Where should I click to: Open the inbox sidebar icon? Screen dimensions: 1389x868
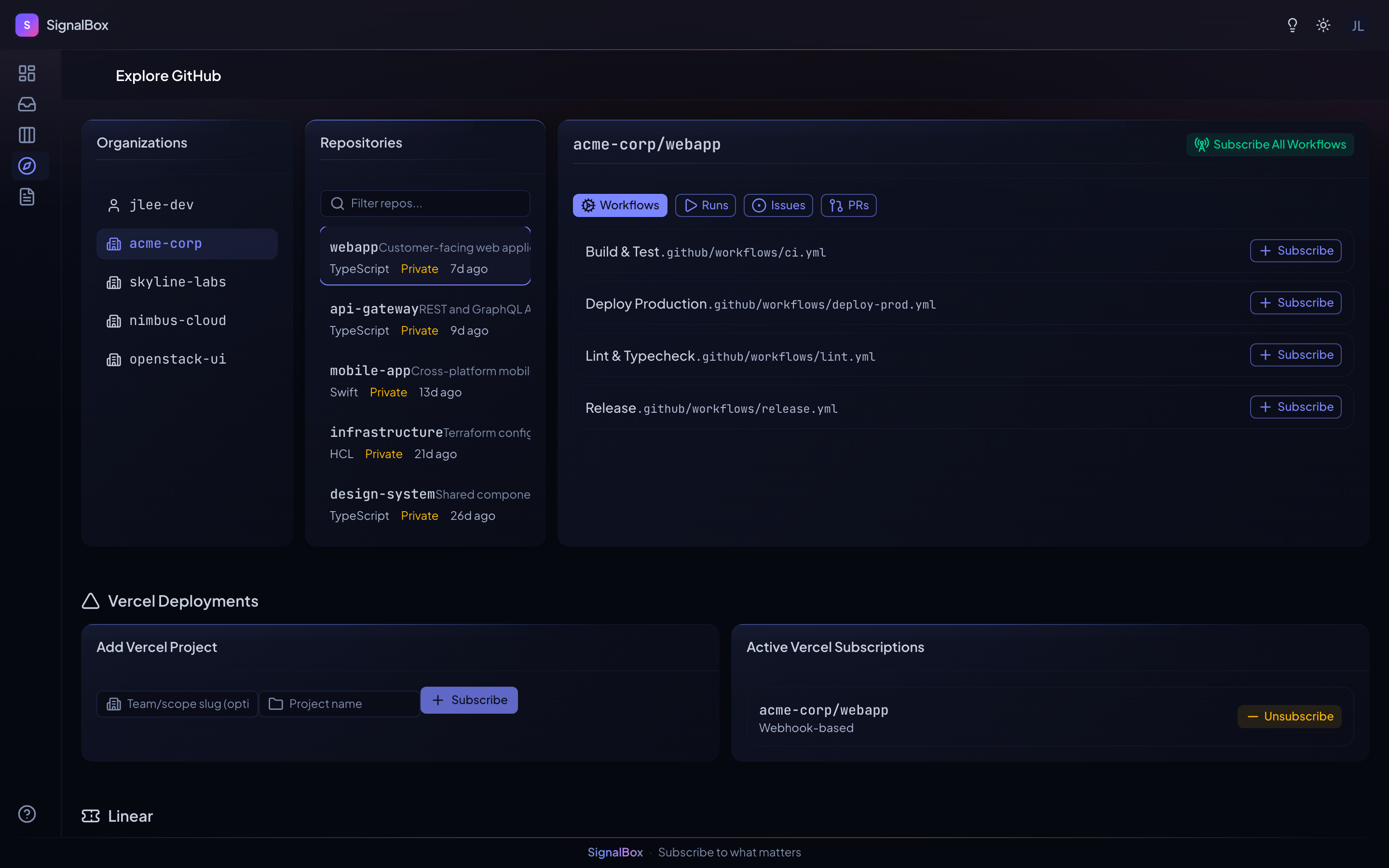click(x=27, y=104)
